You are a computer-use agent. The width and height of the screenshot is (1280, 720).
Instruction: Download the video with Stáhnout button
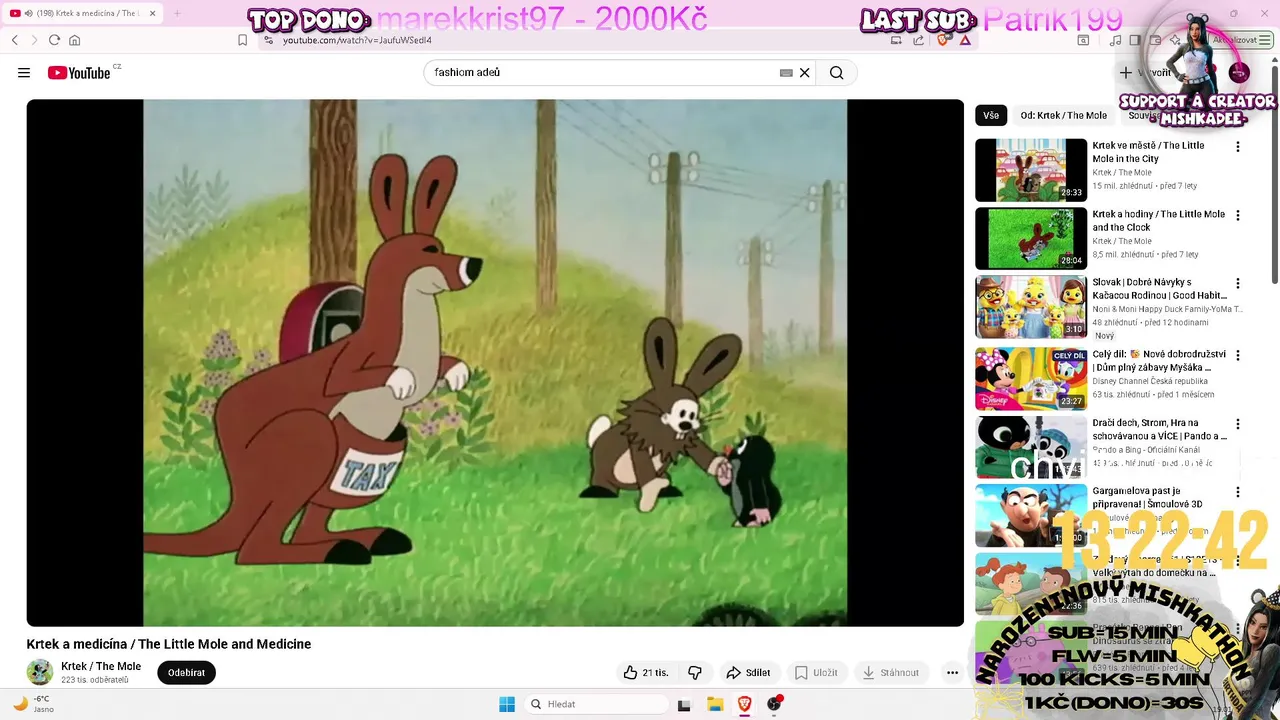[891, 673]
